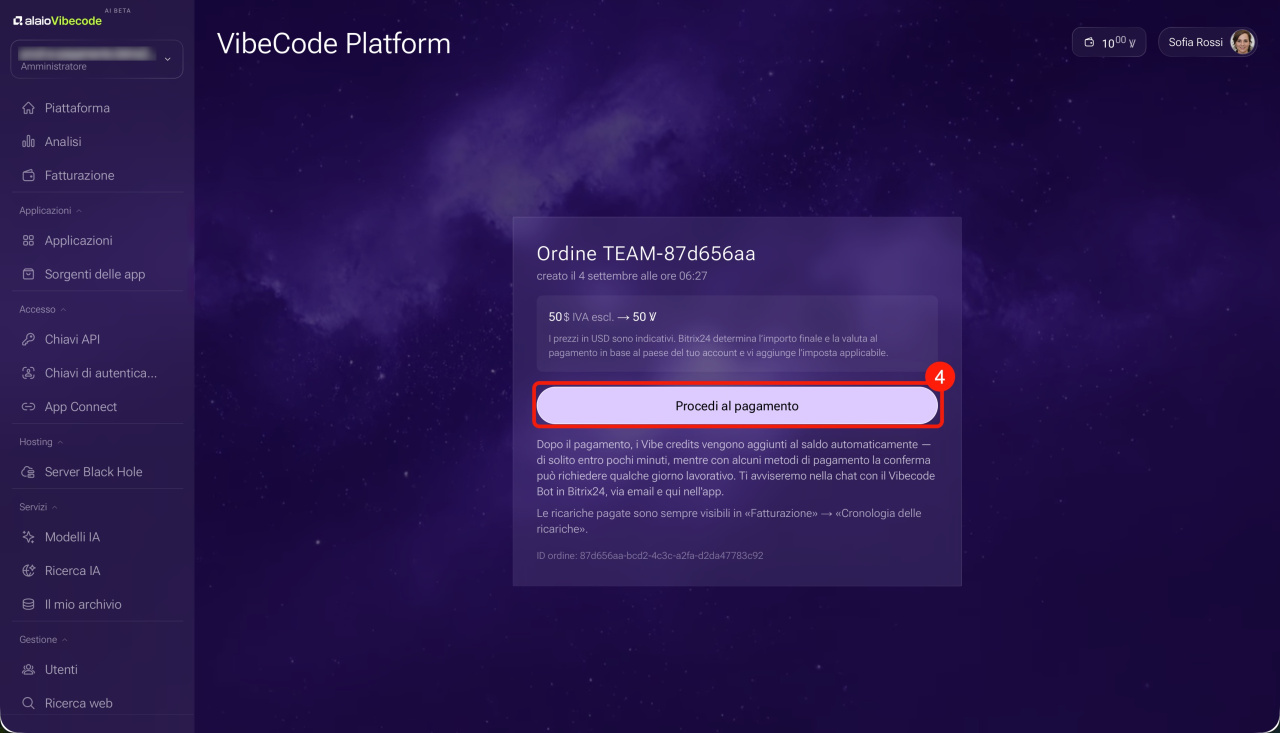1280x733 pixels.
Task: Open Analisi chart icon in sidebar
Action: pyautogui.click(x=28, y=142)
